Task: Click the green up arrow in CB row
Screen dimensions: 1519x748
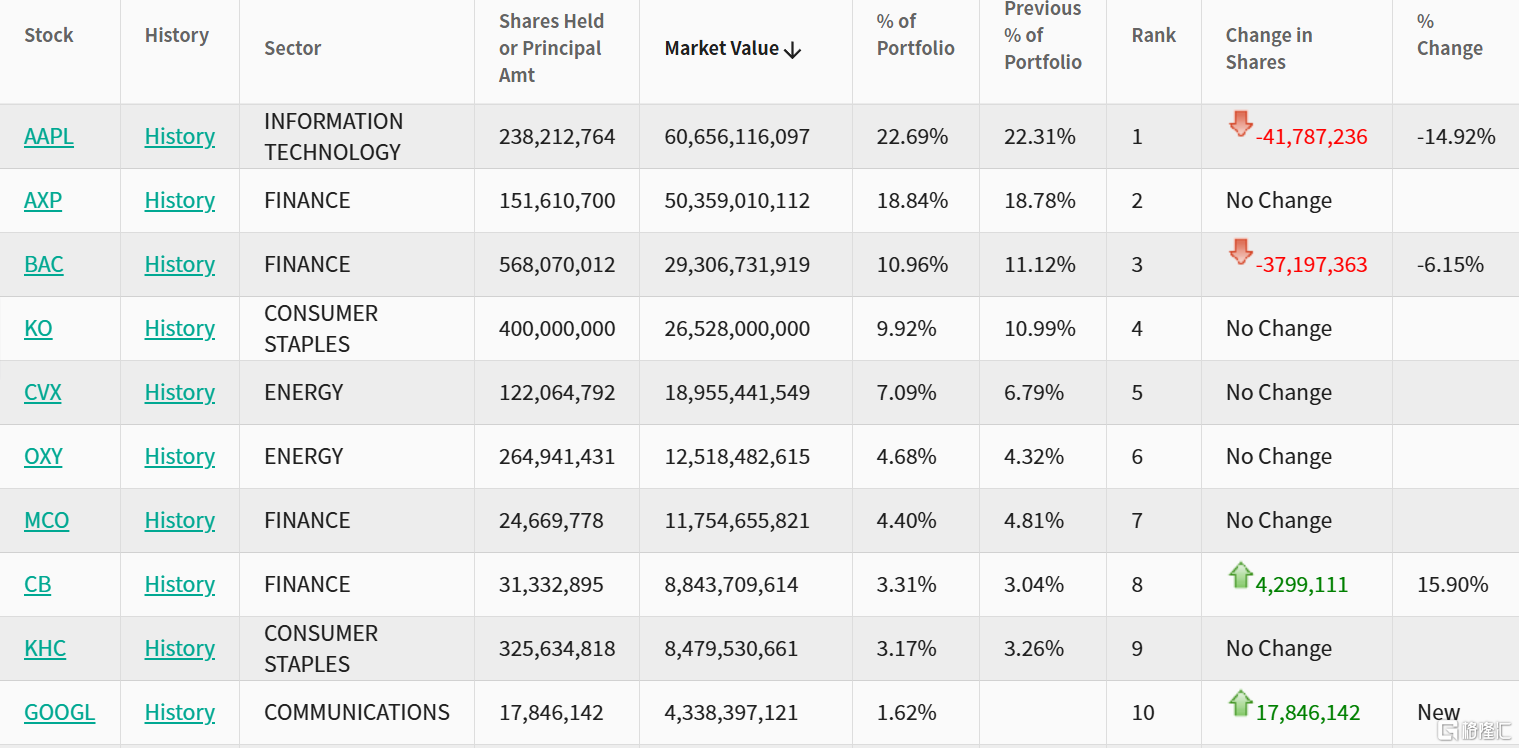Action: pyautogui.click(x=1240, y=575)
